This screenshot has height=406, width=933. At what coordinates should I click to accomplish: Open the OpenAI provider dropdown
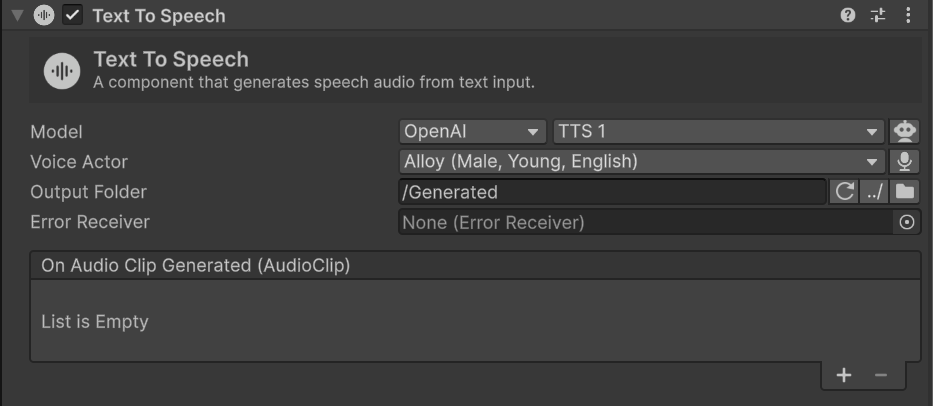click(472, 132)
